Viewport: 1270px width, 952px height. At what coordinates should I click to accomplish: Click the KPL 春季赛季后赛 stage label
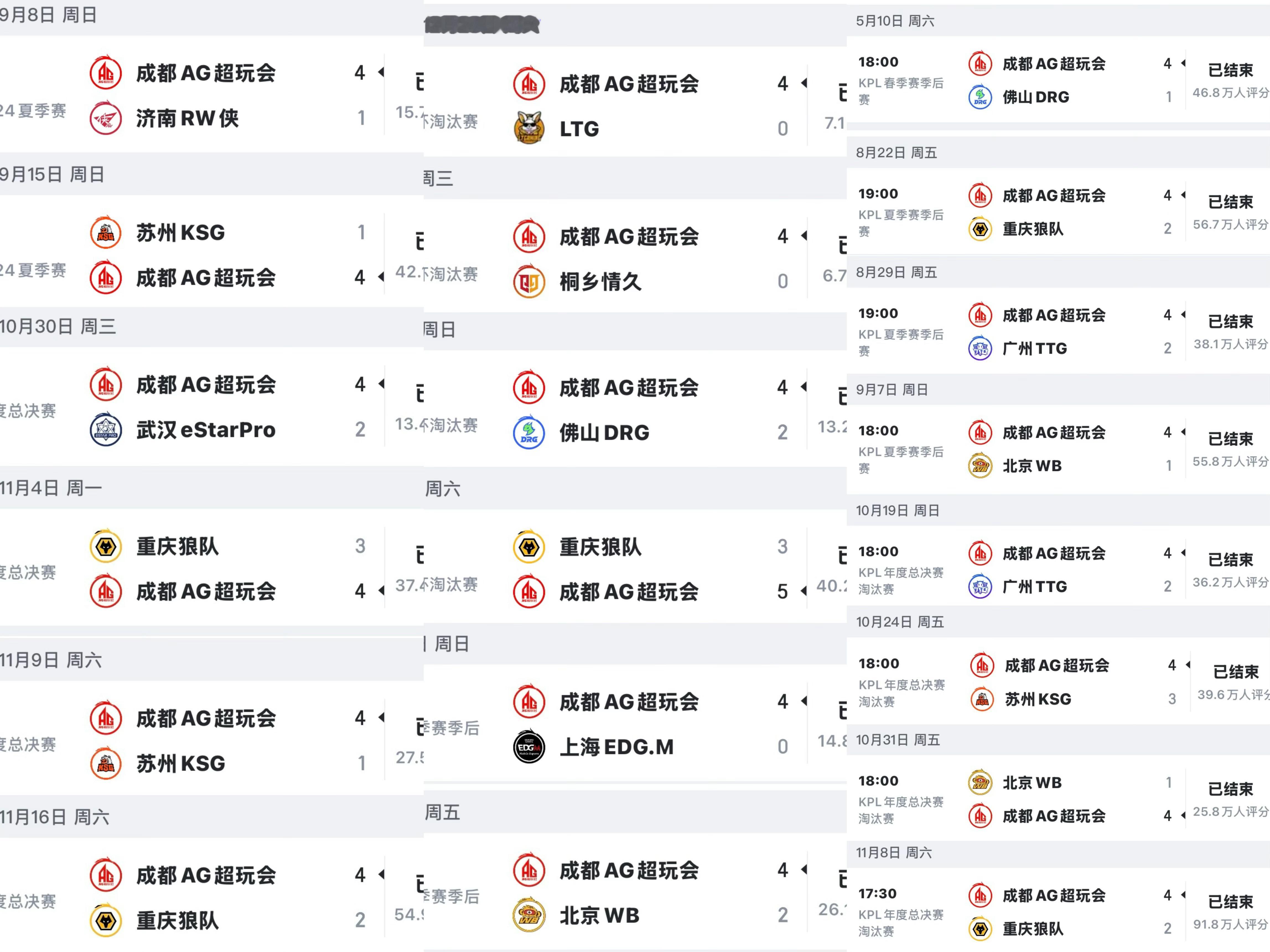coord(900,91)
